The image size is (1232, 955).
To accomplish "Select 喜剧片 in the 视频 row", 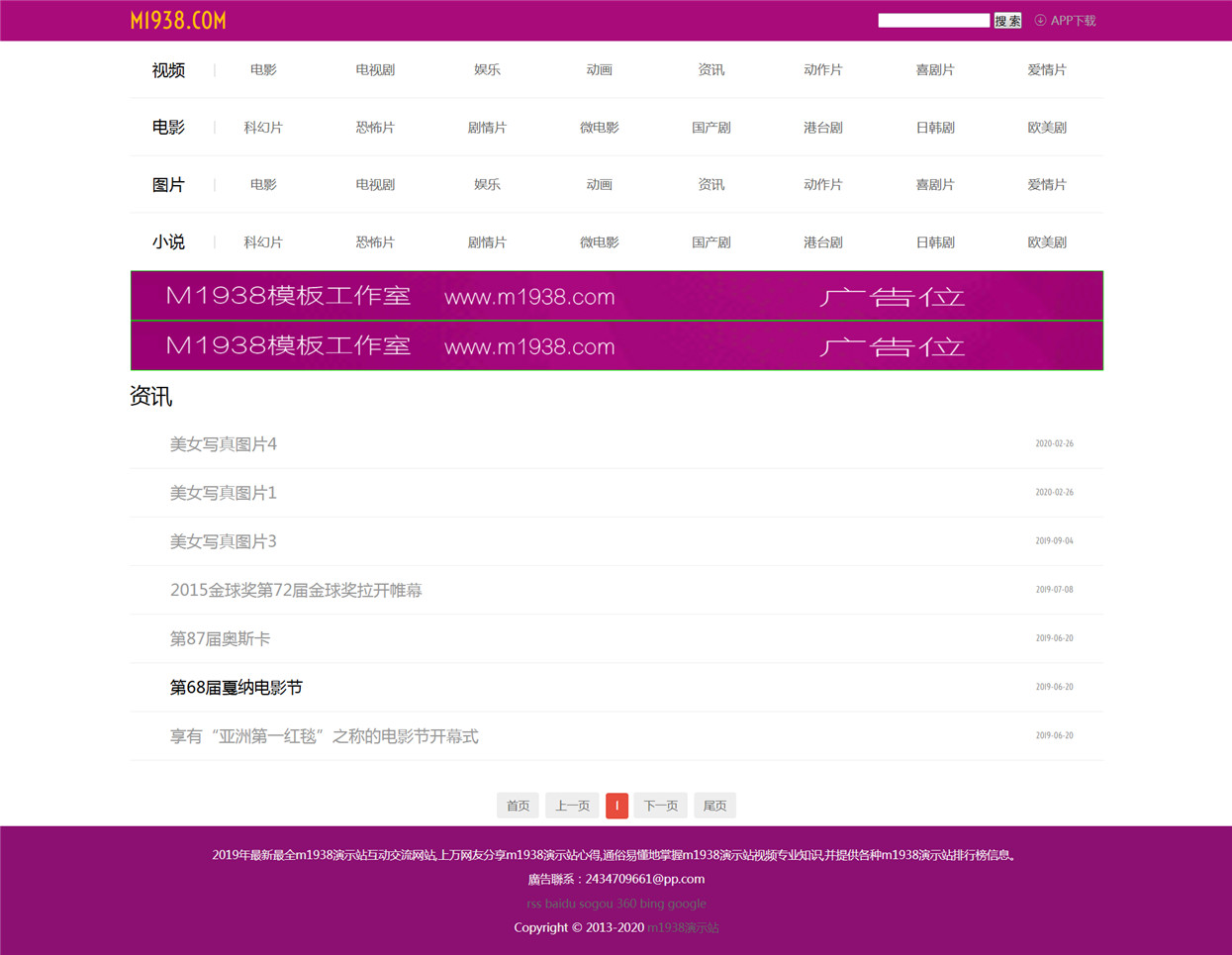I will (934, 70).
